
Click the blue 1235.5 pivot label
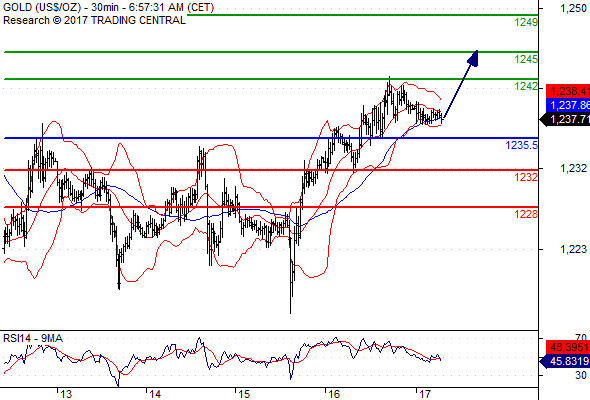[x=522, y=145]
